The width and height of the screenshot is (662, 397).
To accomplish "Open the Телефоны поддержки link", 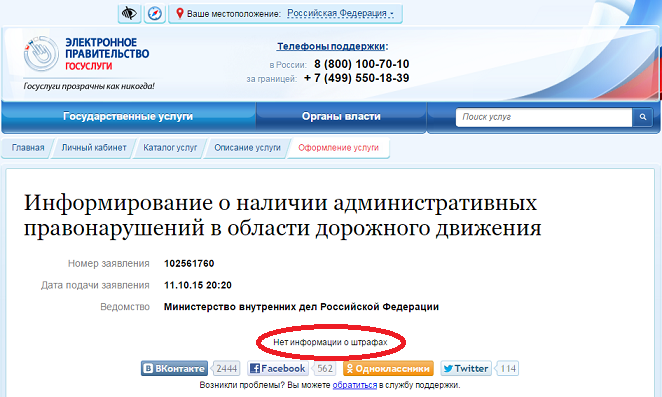I will 332,46.
